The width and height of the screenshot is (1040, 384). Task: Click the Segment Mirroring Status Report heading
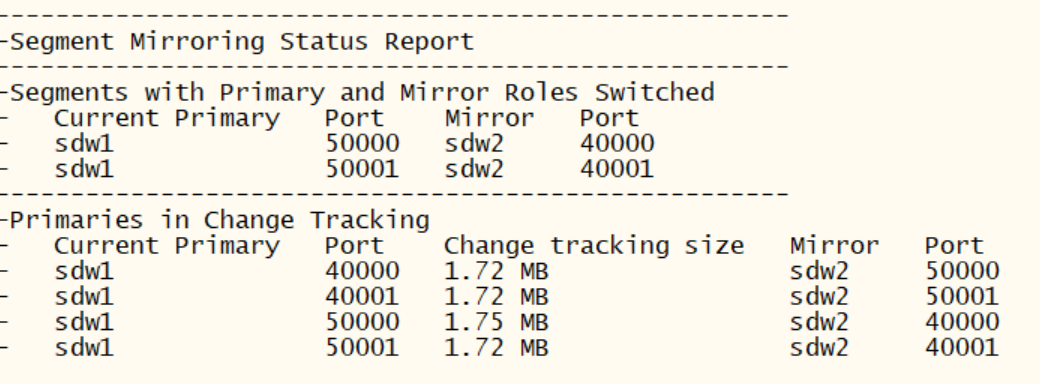242,42
